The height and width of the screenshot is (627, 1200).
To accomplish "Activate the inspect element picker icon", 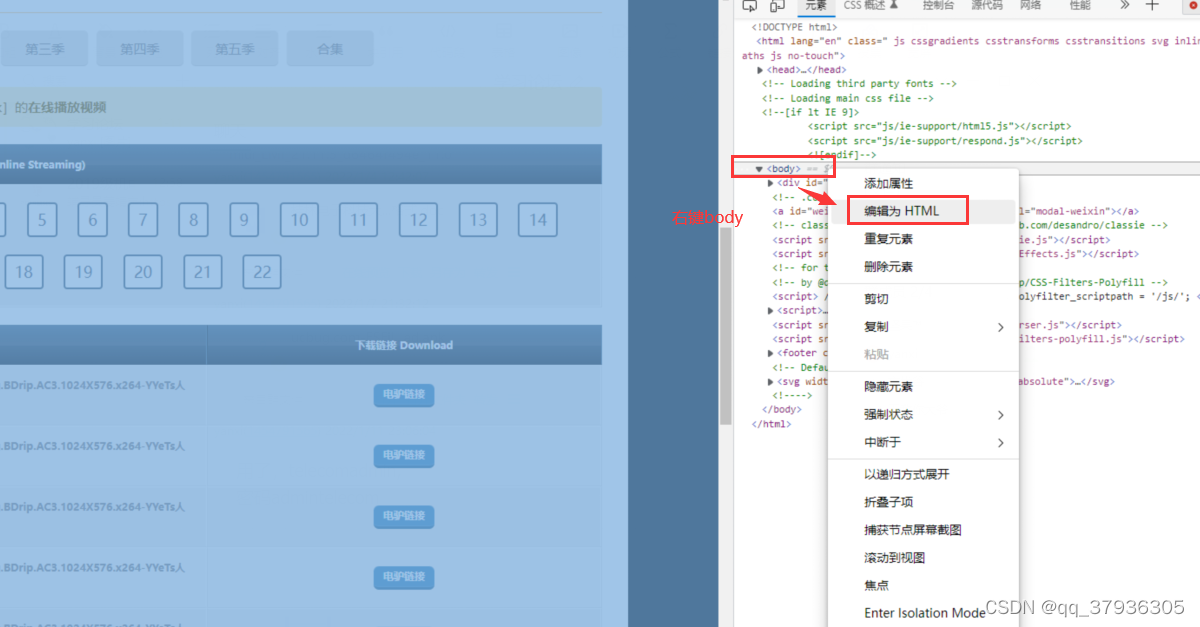I will click(x=750, y=5).
